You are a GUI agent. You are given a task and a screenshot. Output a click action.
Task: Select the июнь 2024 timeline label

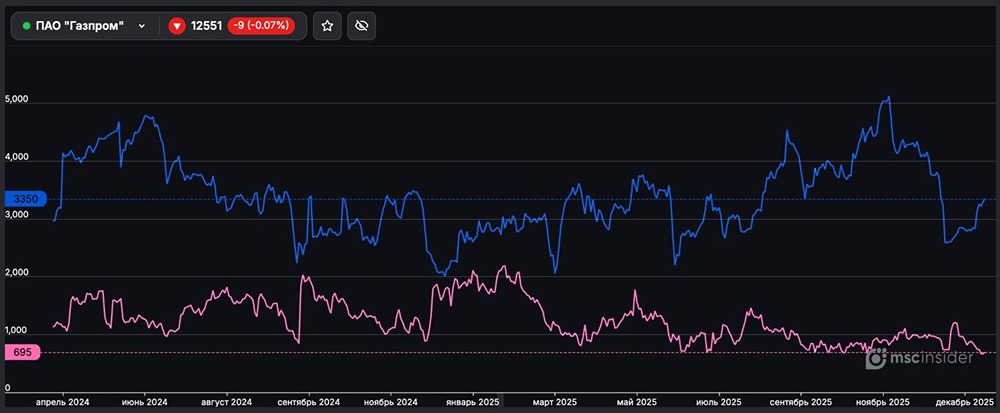pyautogui.click(x=144, y=401)
